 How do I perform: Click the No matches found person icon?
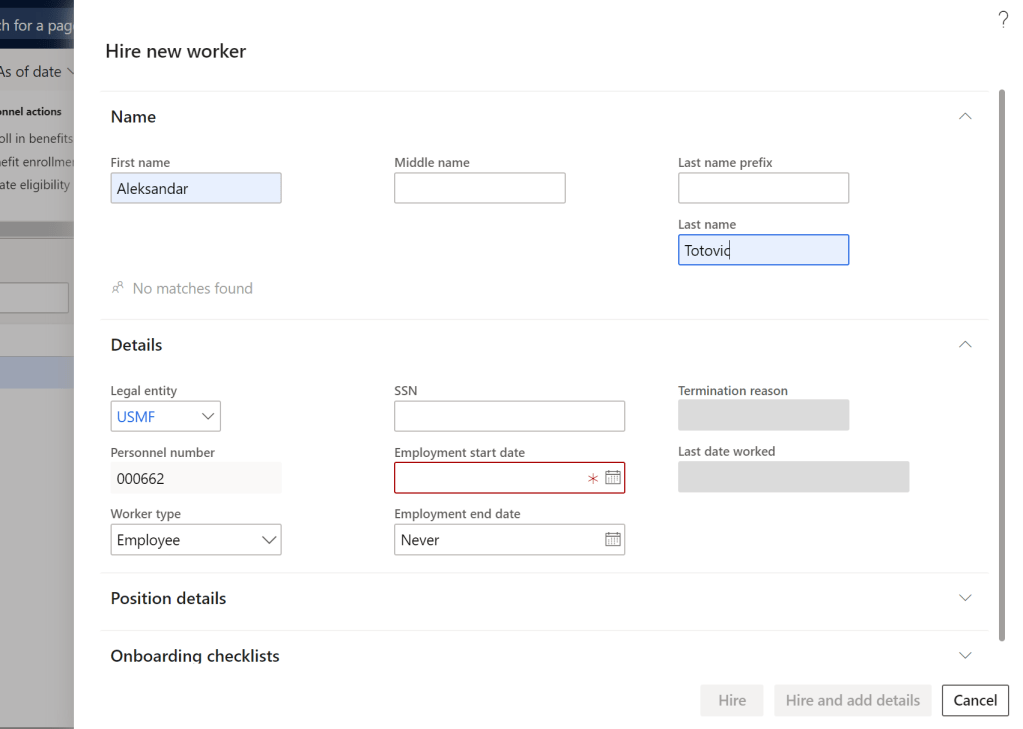coord(118,288)
